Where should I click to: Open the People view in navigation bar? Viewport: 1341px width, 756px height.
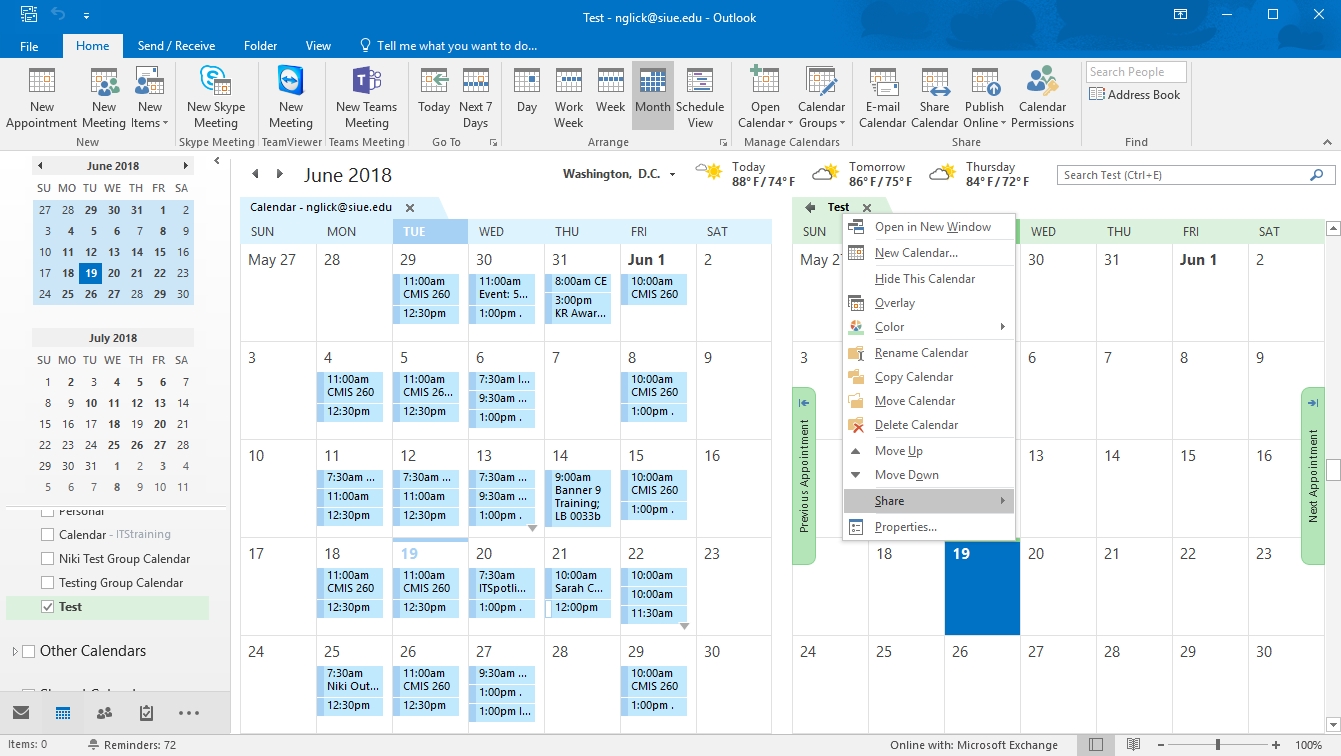[104, 713]
